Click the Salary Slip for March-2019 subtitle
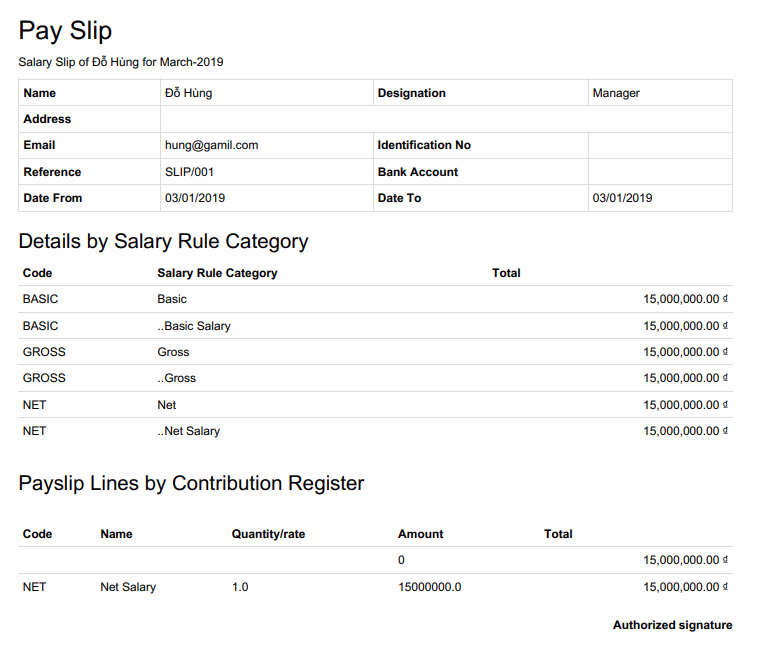The image size is (758, 645). 121,62
